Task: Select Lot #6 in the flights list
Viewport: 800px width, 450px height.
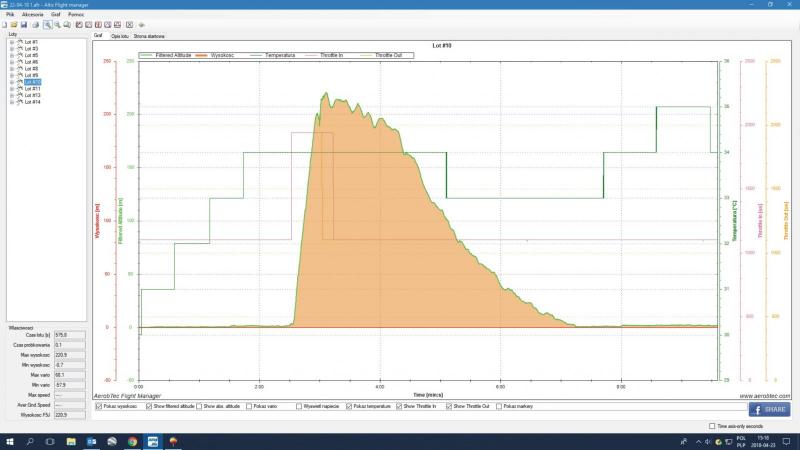Action: tap(29, 62)
